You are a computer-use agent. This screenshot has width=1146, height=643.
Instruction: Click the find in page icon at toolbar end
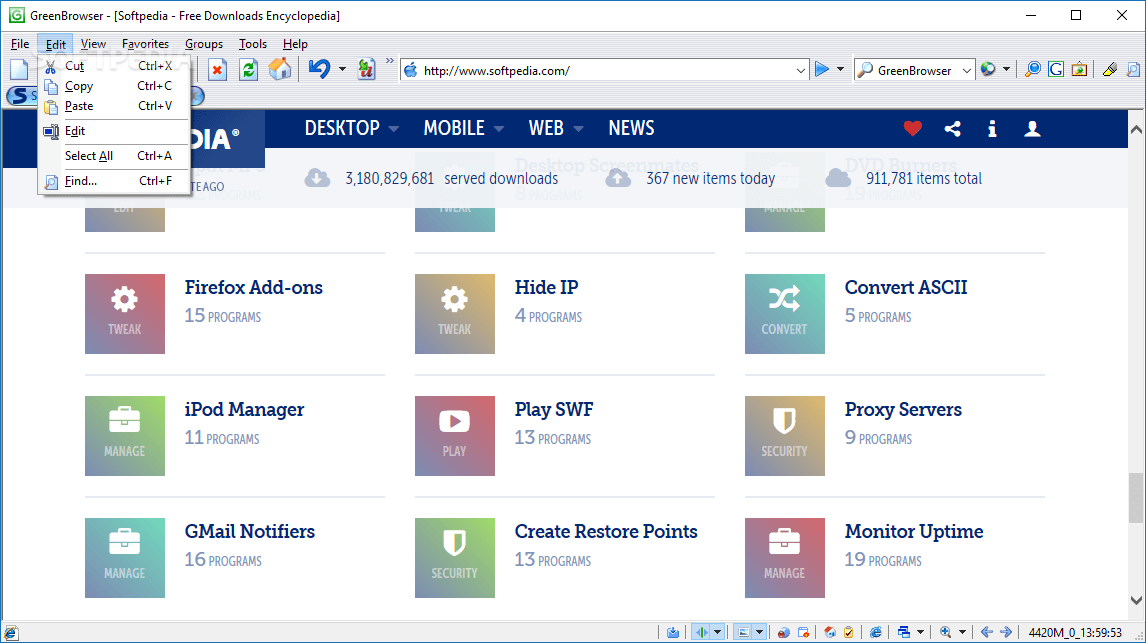tap(1133, 70)
